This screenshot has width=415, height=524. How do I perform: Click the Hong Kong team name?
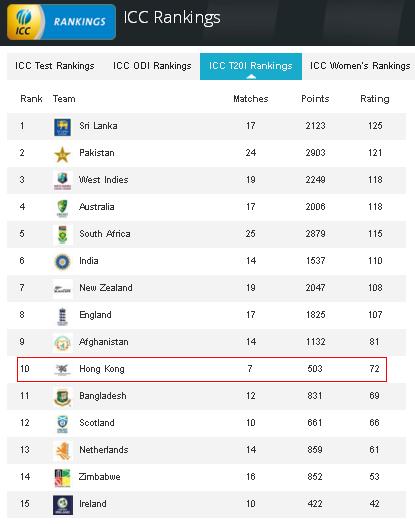tap(102, 369)
